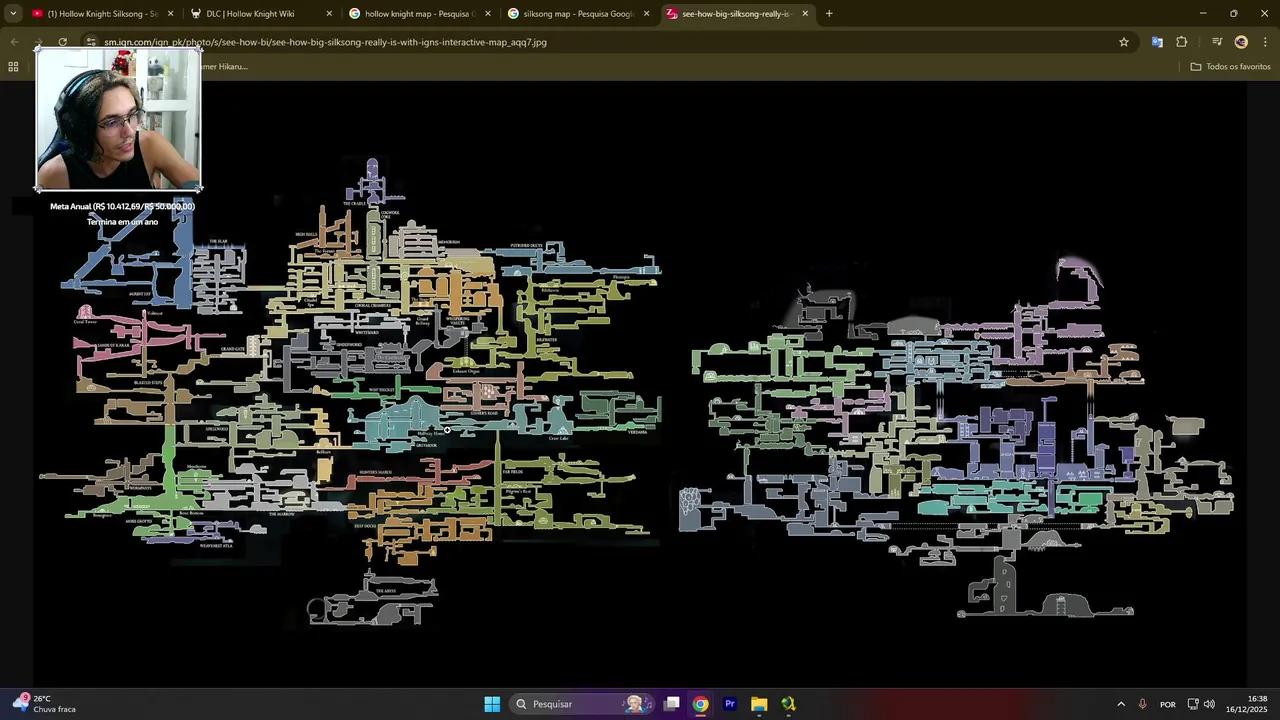
Task: Switch the POR keyboard language indicator
Action: pos(1168,704)
